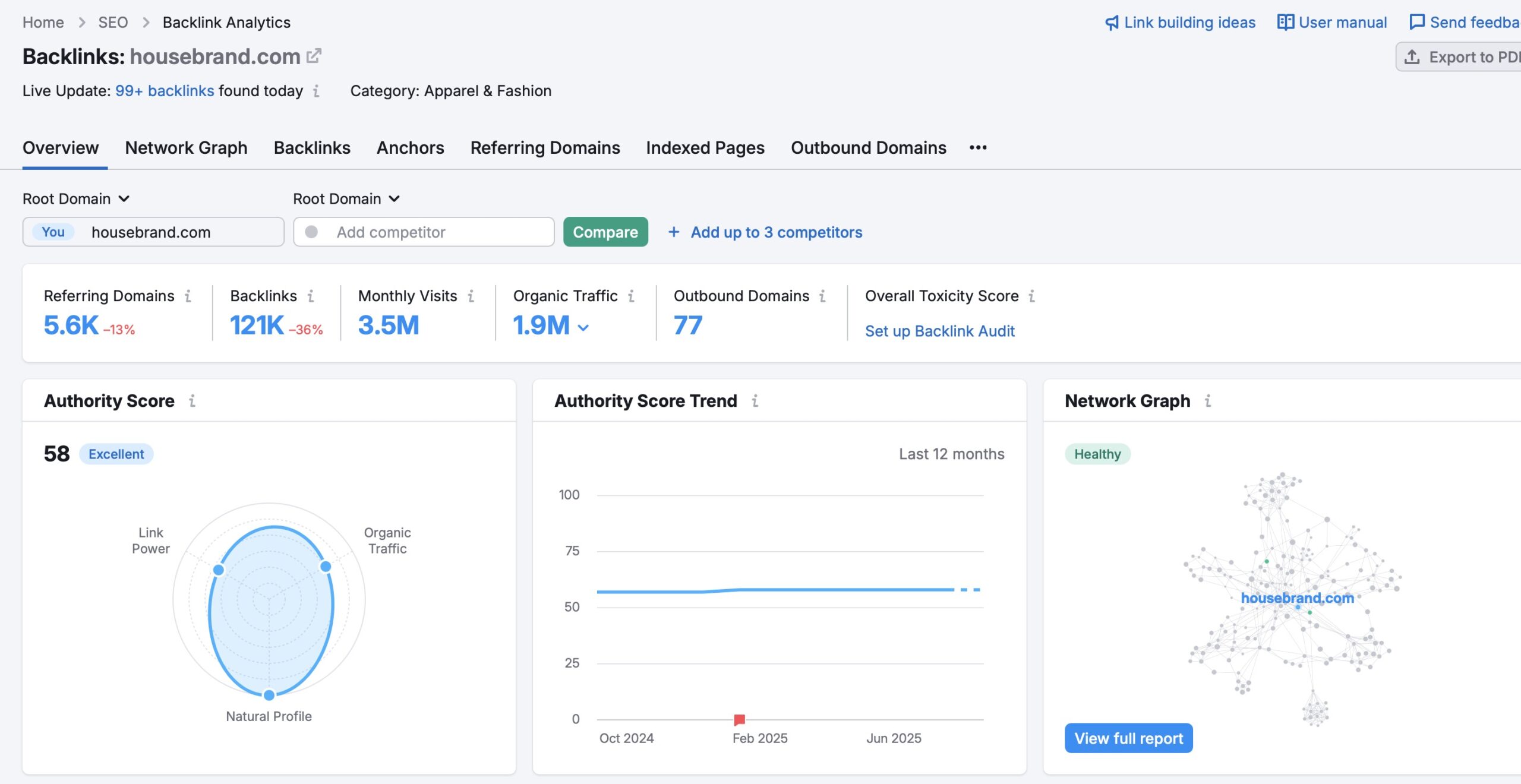Click the Backlinks 121K value

pos(257,325)
